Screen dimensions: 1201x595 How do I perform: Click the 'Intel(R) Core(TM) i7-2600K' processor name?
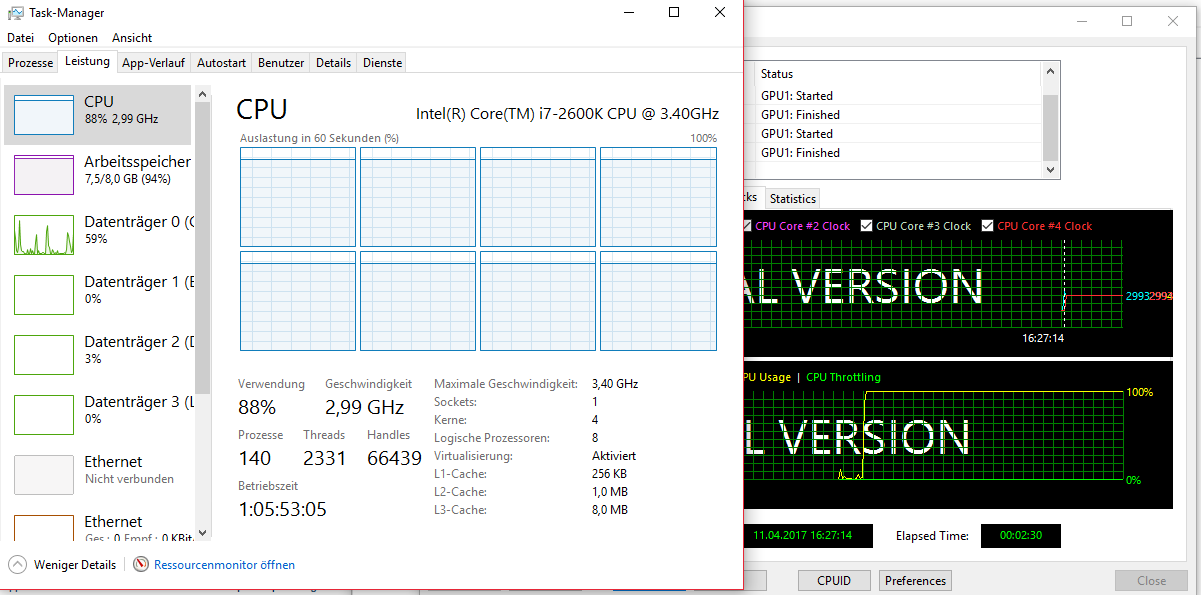click(x=567, y=114)
